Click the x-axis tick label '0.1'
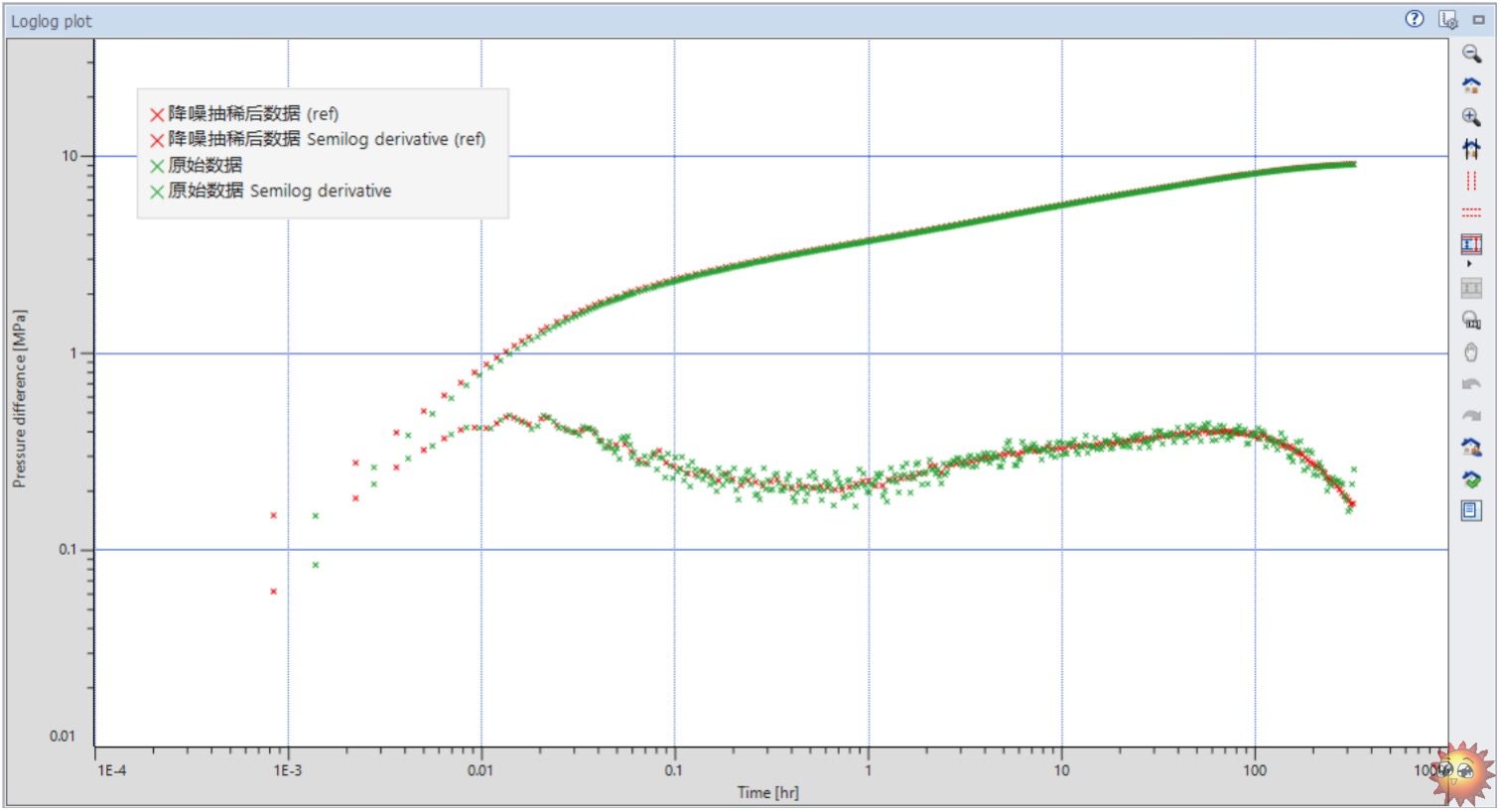Viewport: 1501px width, 812px height. coord(674,770)
